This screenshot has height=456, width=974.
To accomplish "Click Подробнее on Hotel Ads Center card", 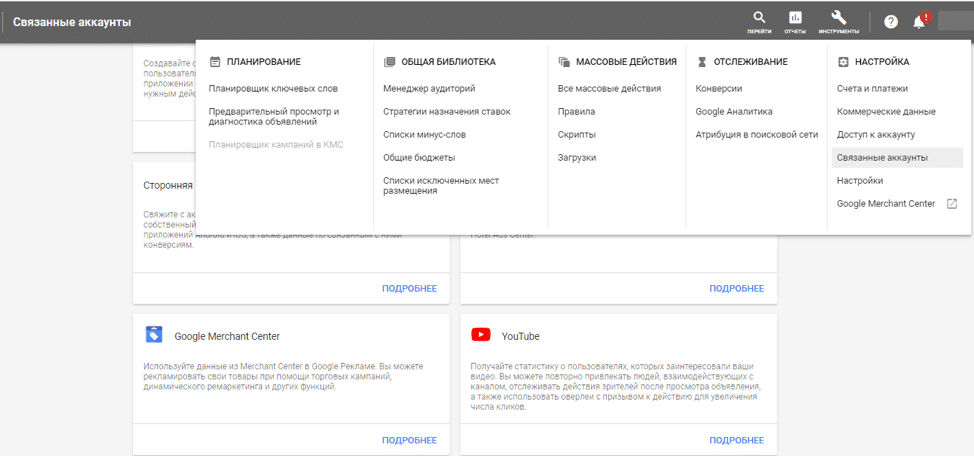I will coord(737,288).
